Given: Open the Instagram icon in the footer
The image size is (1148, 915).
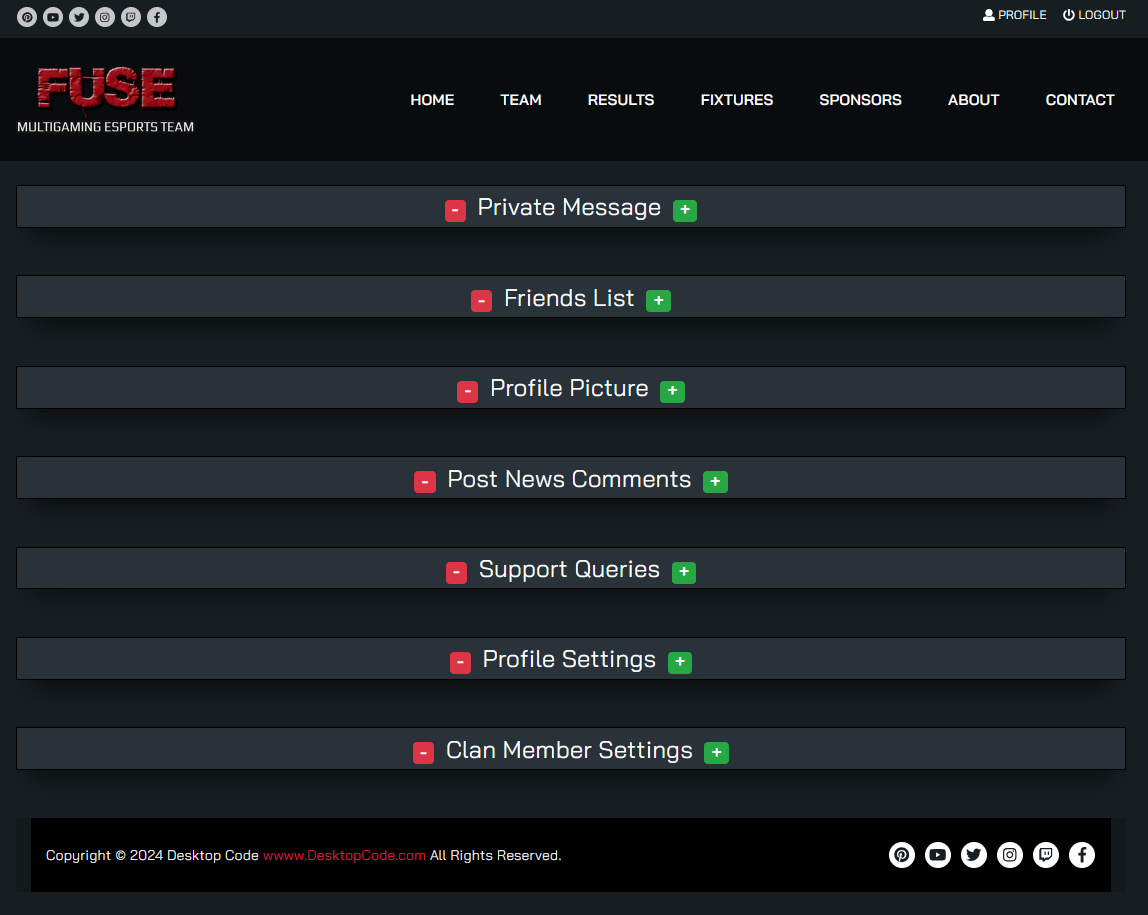Looking at the screenshot, I should point(1010,855).
